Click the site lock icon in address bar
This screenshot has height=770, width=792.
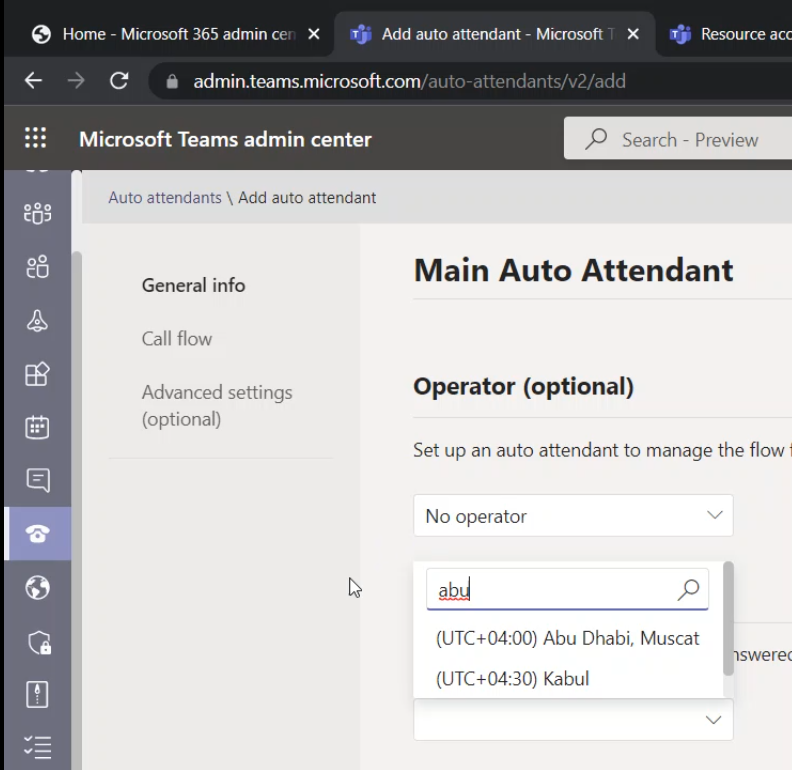click(172, 81)
